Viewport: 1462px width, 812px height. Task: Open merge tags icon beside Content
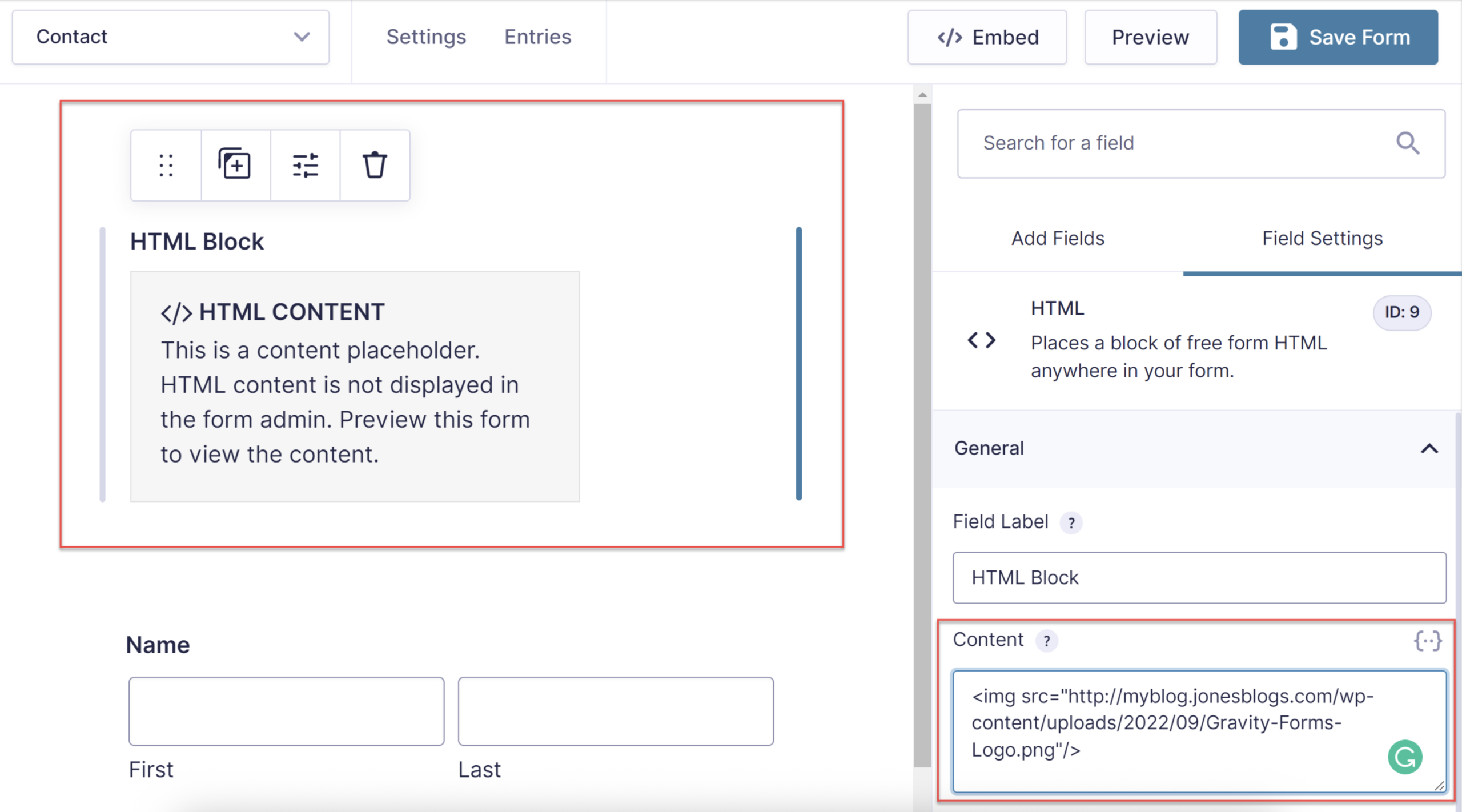coord(1427,641)
